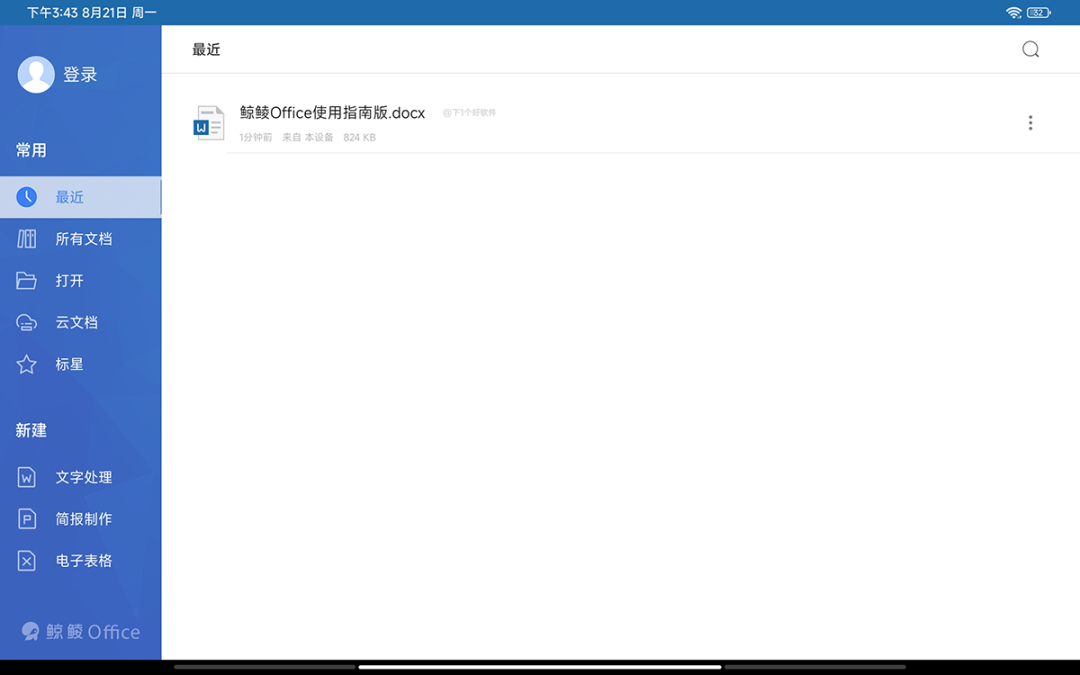Click the 打开 folder icon

click(27, 280)
